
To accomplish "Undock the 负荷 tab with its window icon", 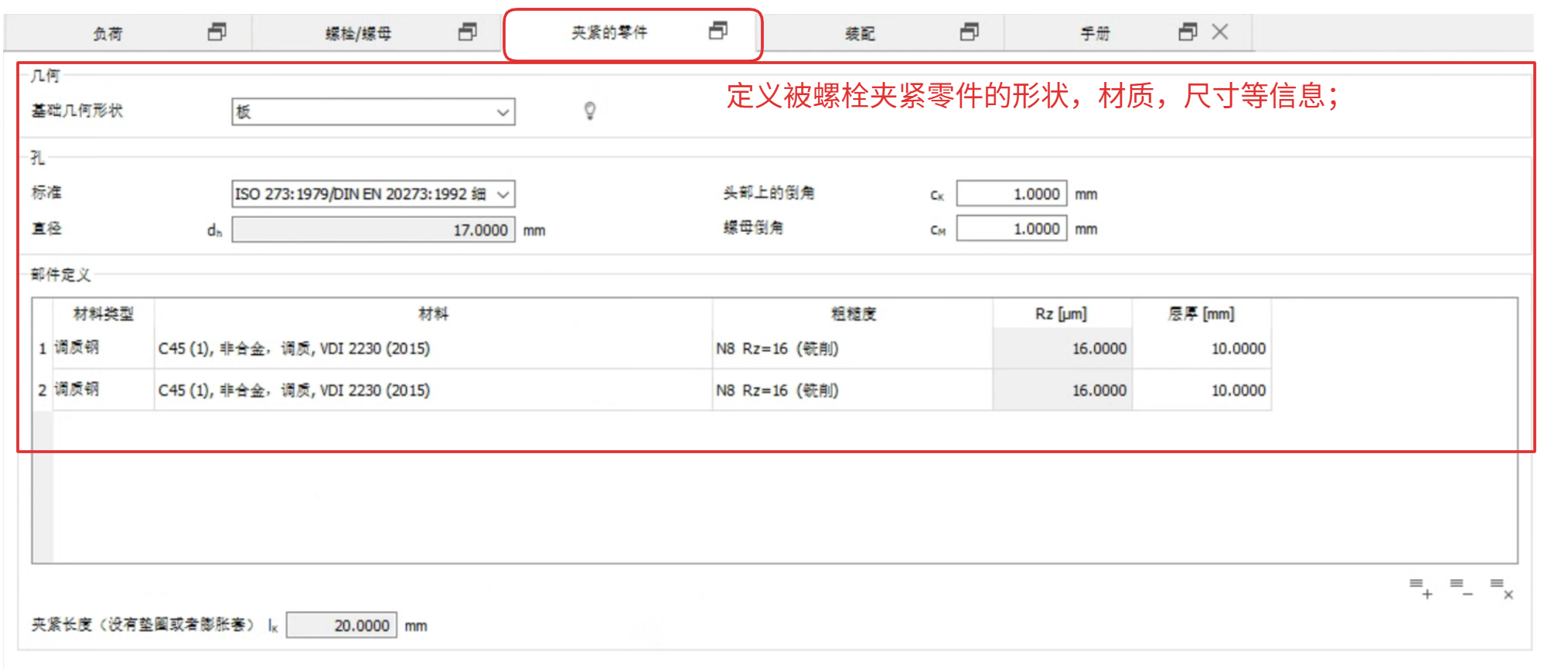I will pyautogui.click(x=217, y=32).
